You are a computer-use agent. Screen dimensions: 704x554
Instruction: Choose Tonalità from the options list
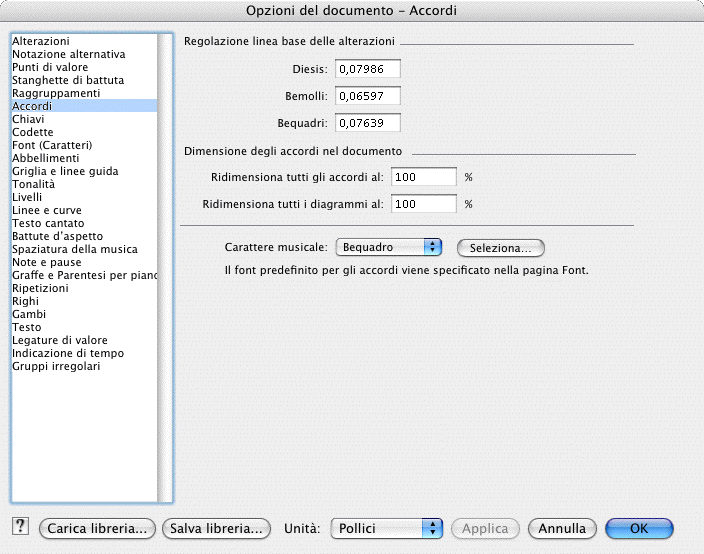click(33, 184)
